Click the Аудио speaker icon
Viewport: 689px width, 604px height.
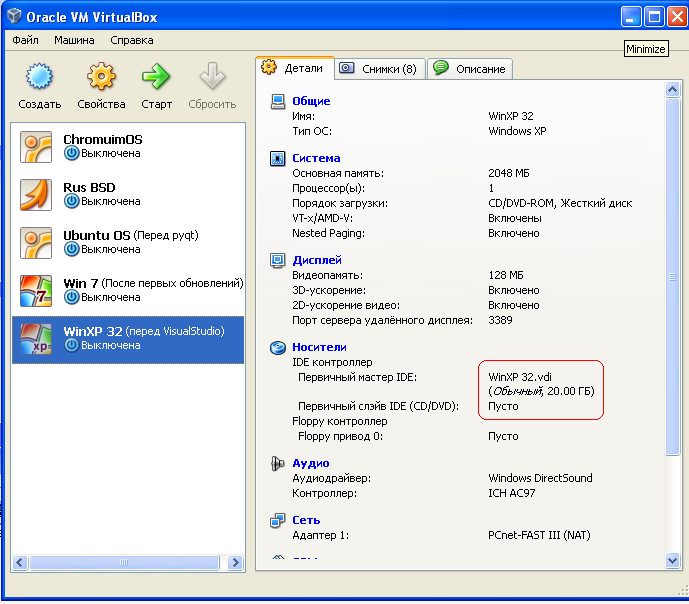(x=278, y=464)
